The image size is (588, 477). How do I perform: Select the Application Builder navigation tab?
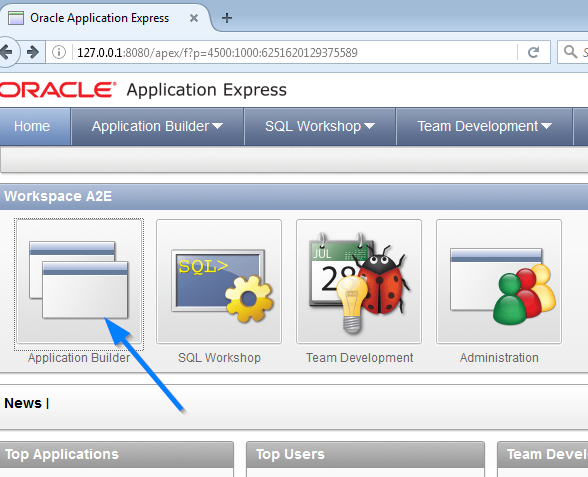coord(158,126)
